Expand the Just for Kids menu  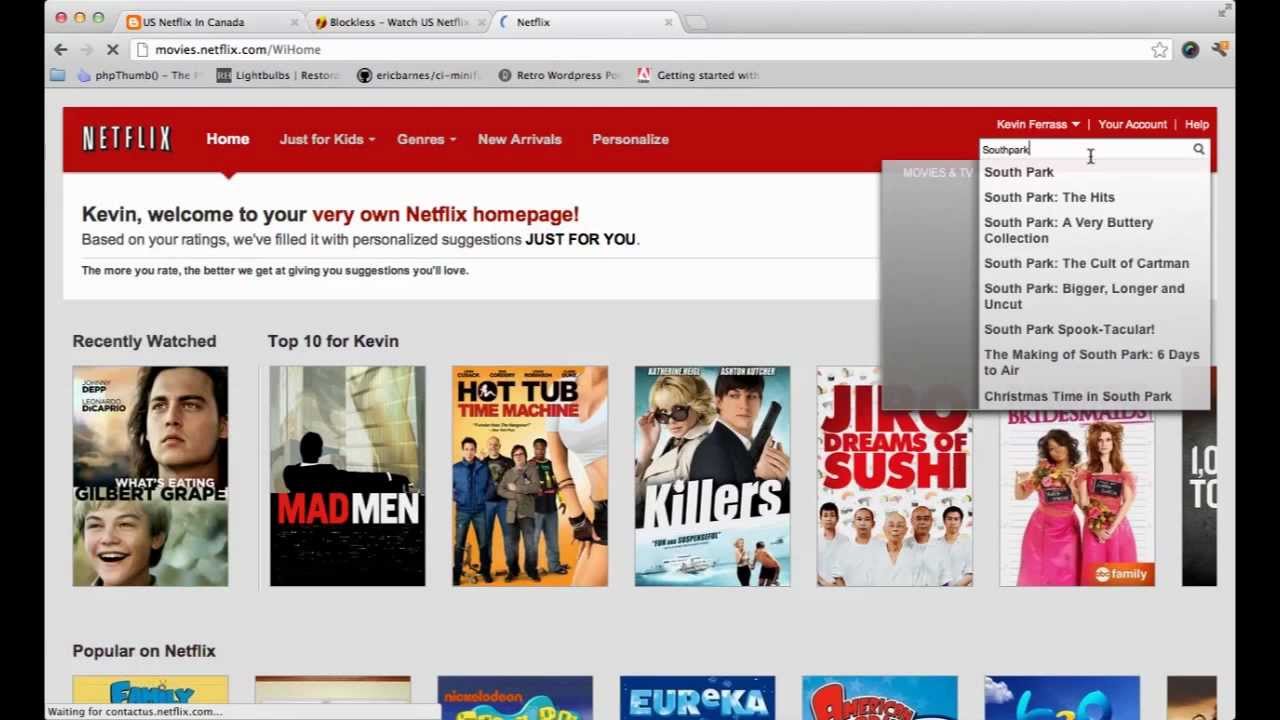click(x=327, y=139)
